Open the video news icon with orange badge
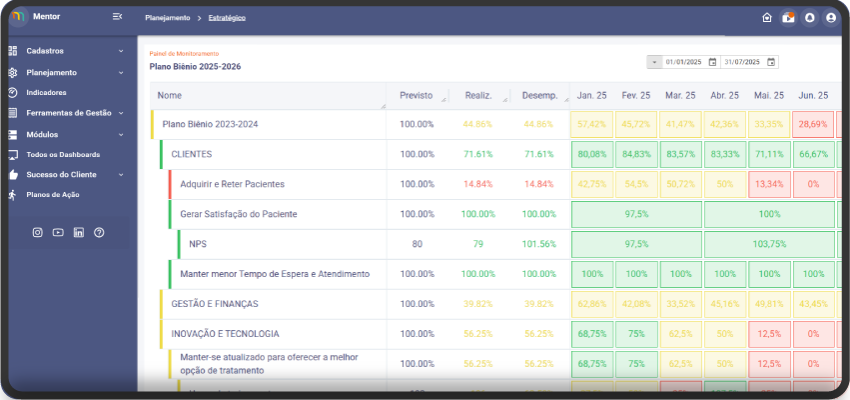Viewport: 850px width, 400px height. 788,18
